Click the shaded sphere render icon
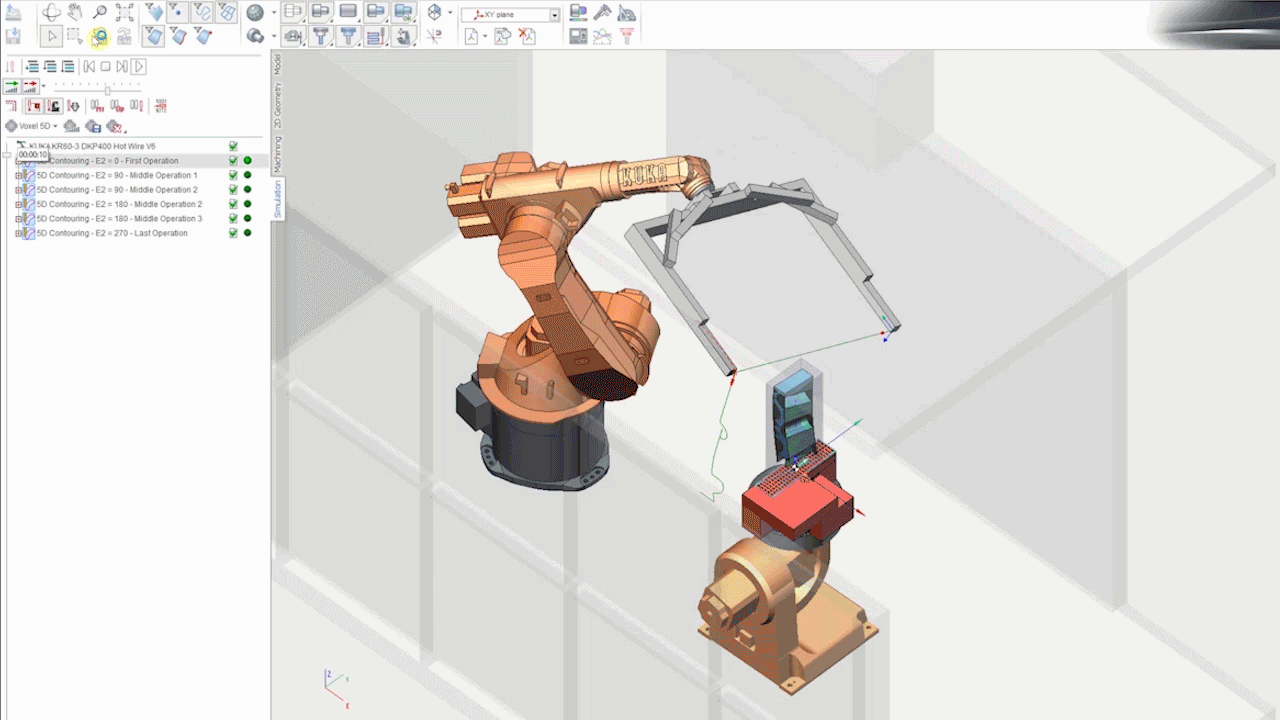Viewport: 1280px width, 720px height. coord(255,12)
